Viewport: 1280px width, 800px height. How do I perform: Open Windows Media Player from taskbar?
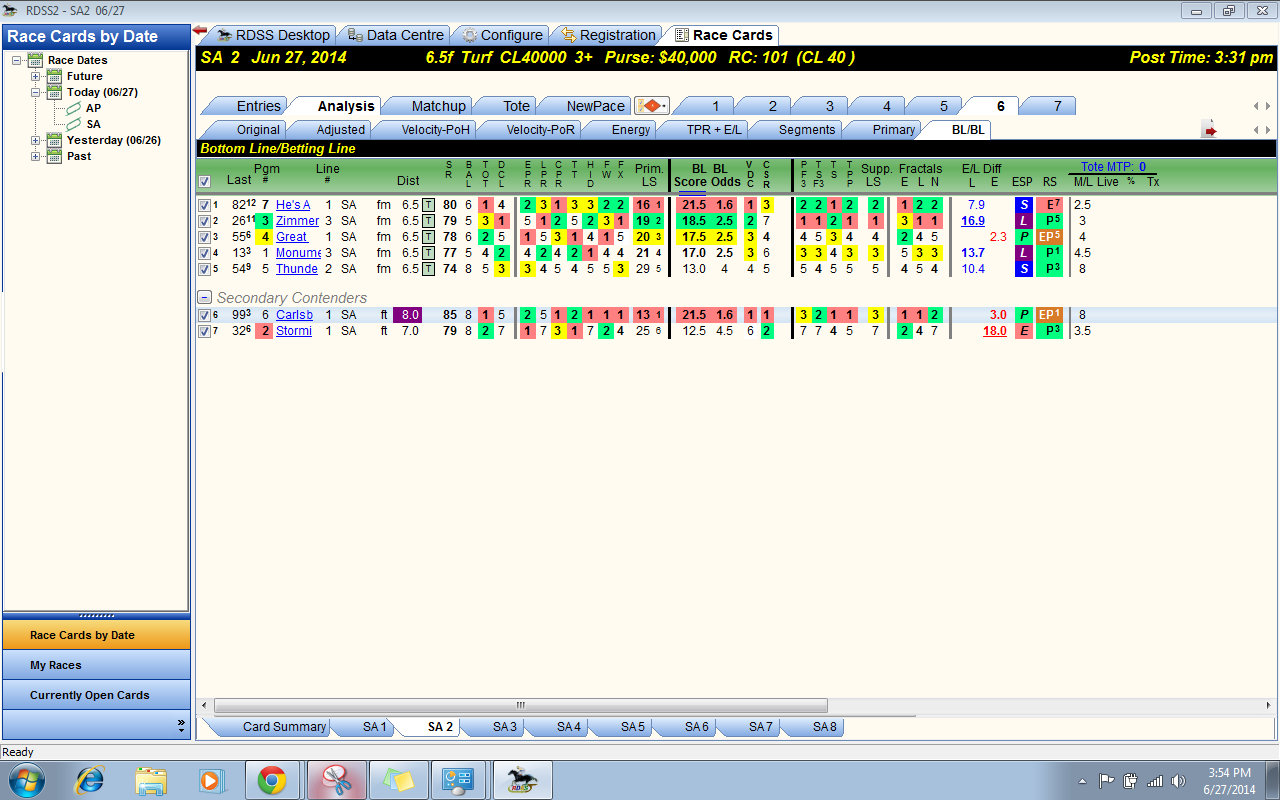[x=211, y=780]
